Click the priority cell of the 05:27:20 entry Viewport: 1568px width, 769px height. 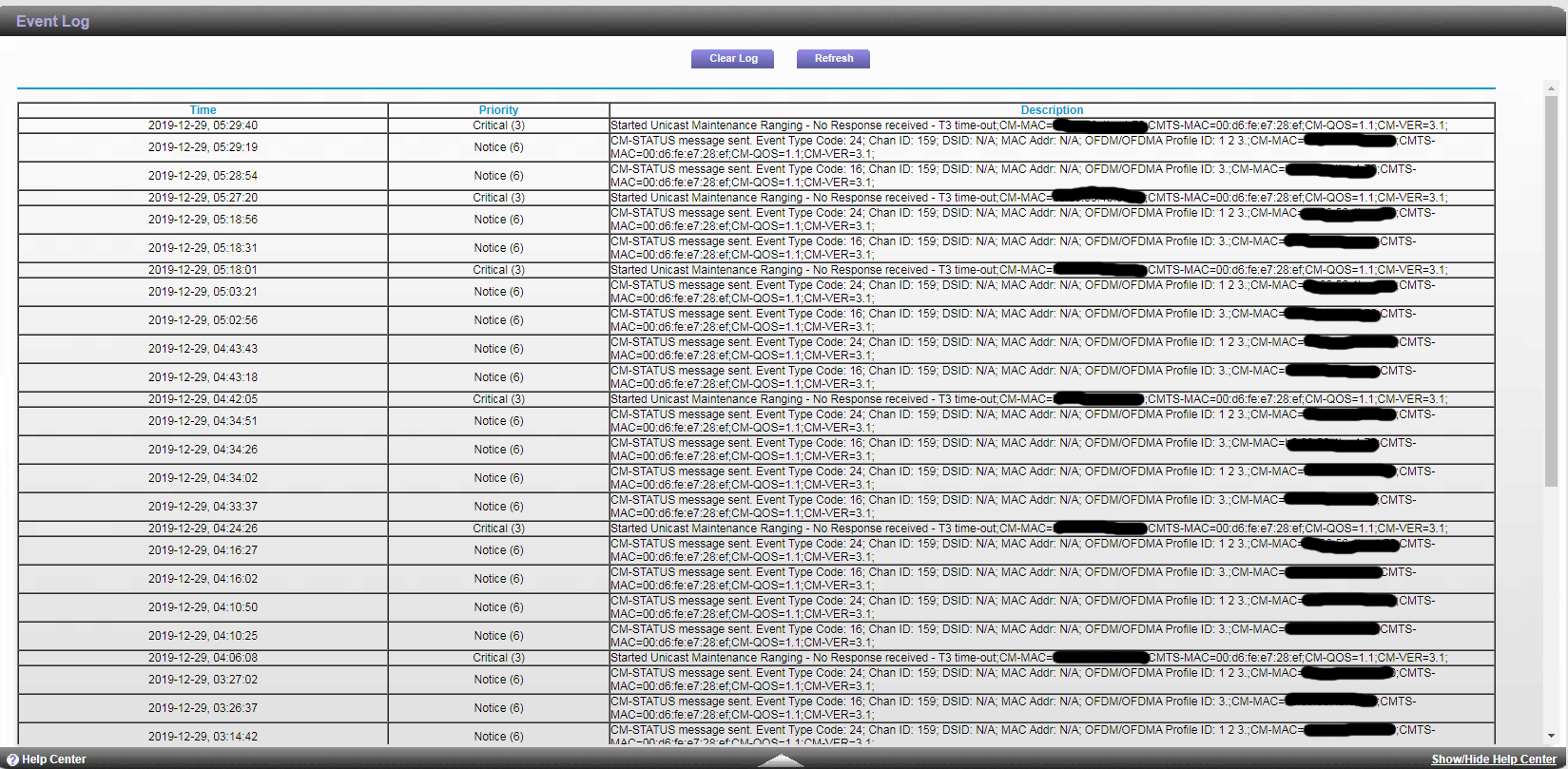coord(498,198)
